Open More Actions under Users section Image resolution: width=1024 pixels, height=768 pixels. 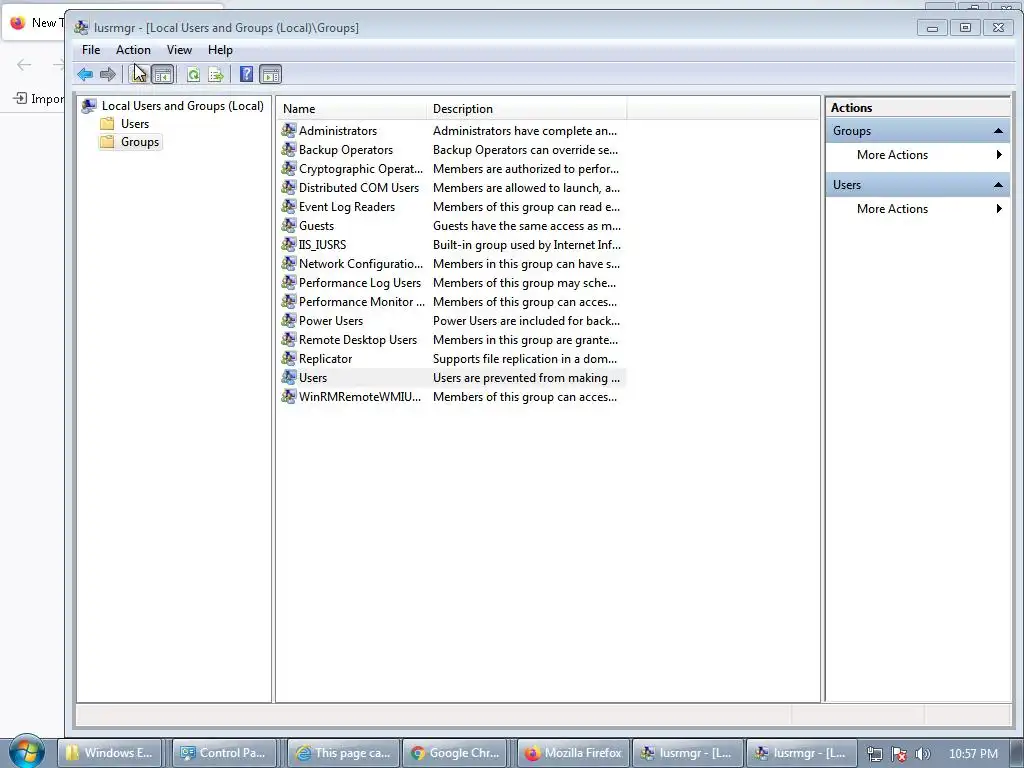point(918,209)
